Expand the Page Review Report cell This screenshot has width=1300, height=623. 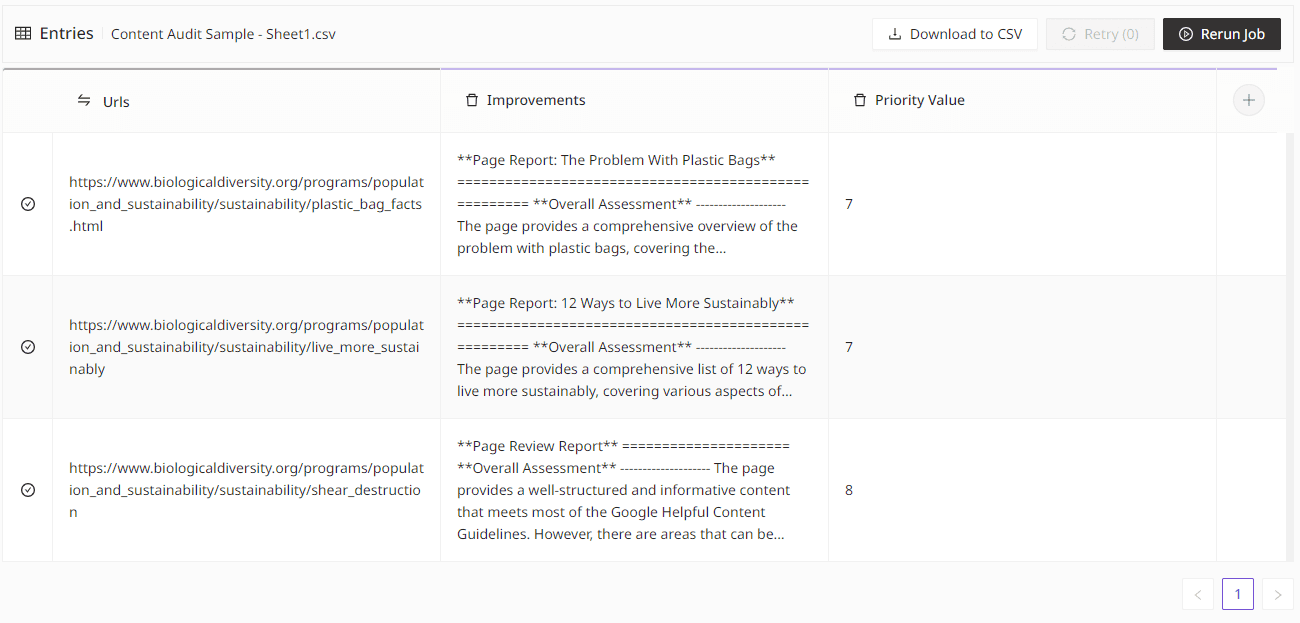[x=633, y=490]
